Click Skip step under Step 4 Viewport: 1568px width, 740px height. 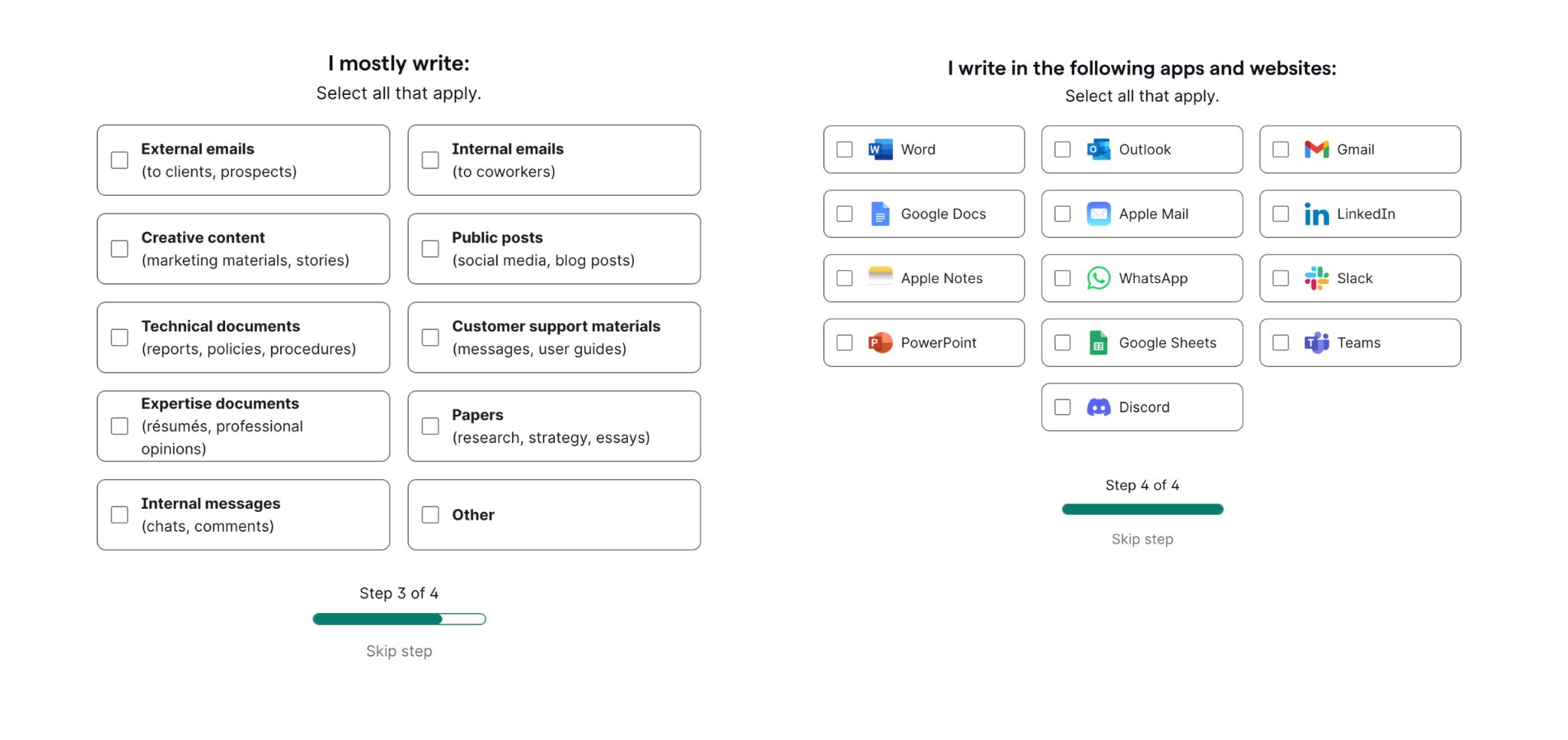tap(1142, 539)
